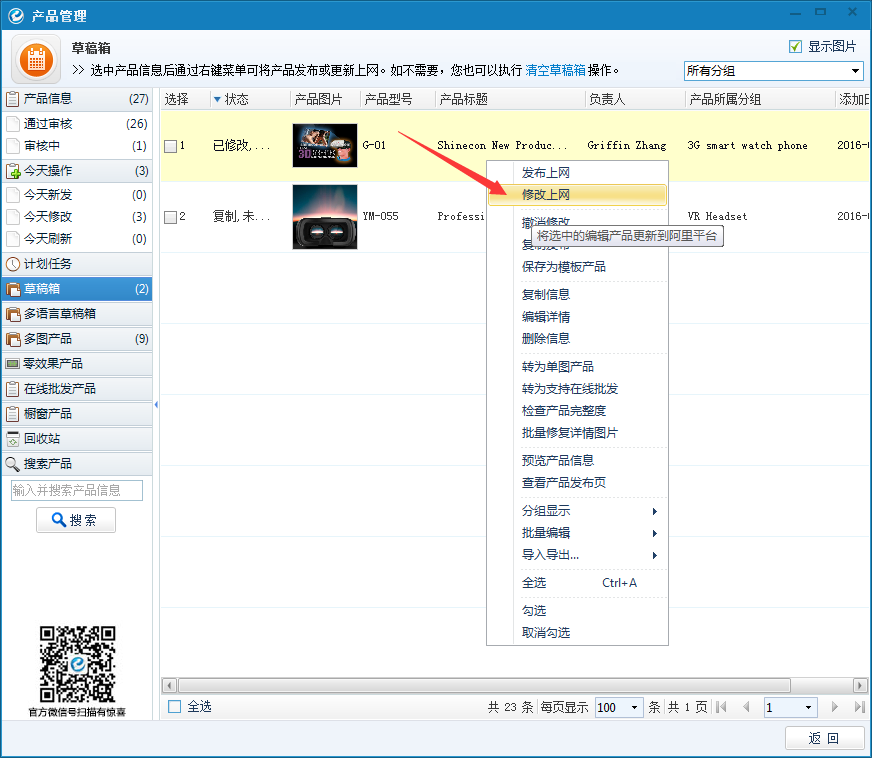Image resolution: width=872 pixels, height=758 pixels.
Task: Select the 橱窗产品 sidebar icon
Action: point(13,414)
